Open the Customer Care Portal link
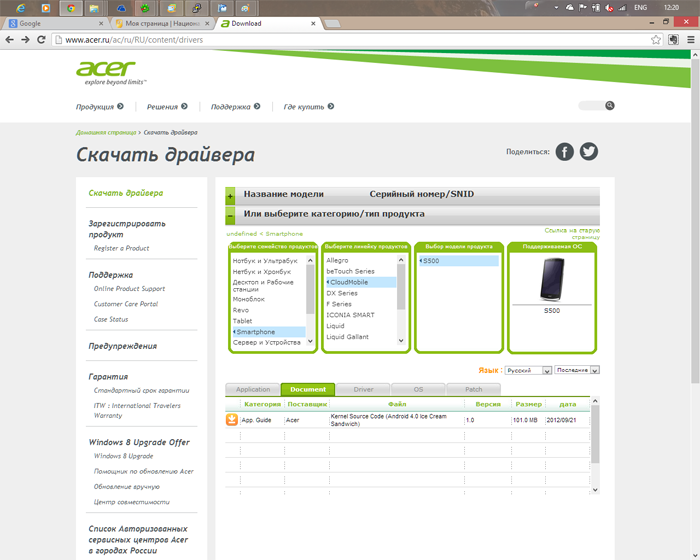This screenshot has width=700, height=560. point(126,304)
